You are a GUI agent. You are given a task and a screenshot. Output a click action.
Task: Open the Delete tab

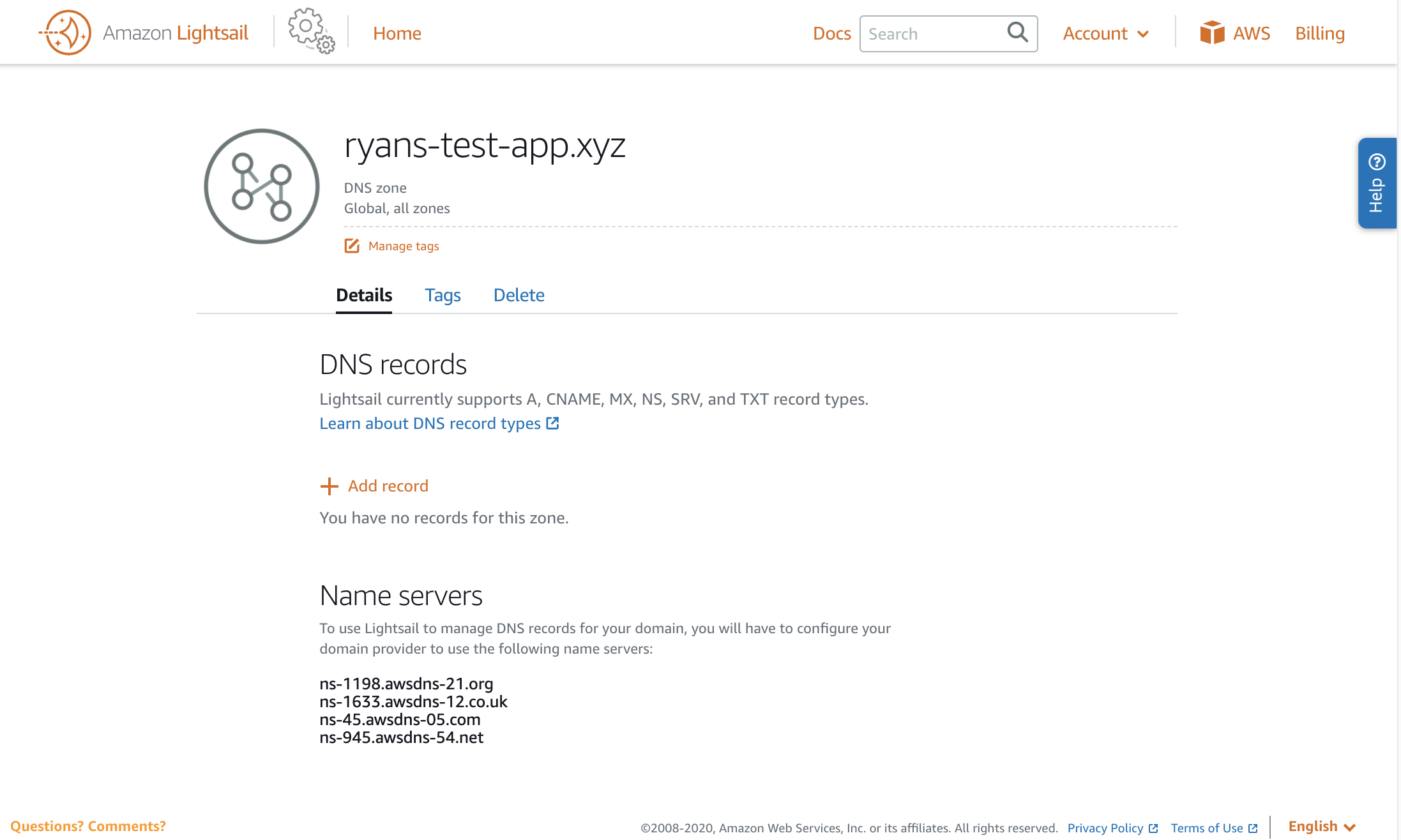coord(519,295)
